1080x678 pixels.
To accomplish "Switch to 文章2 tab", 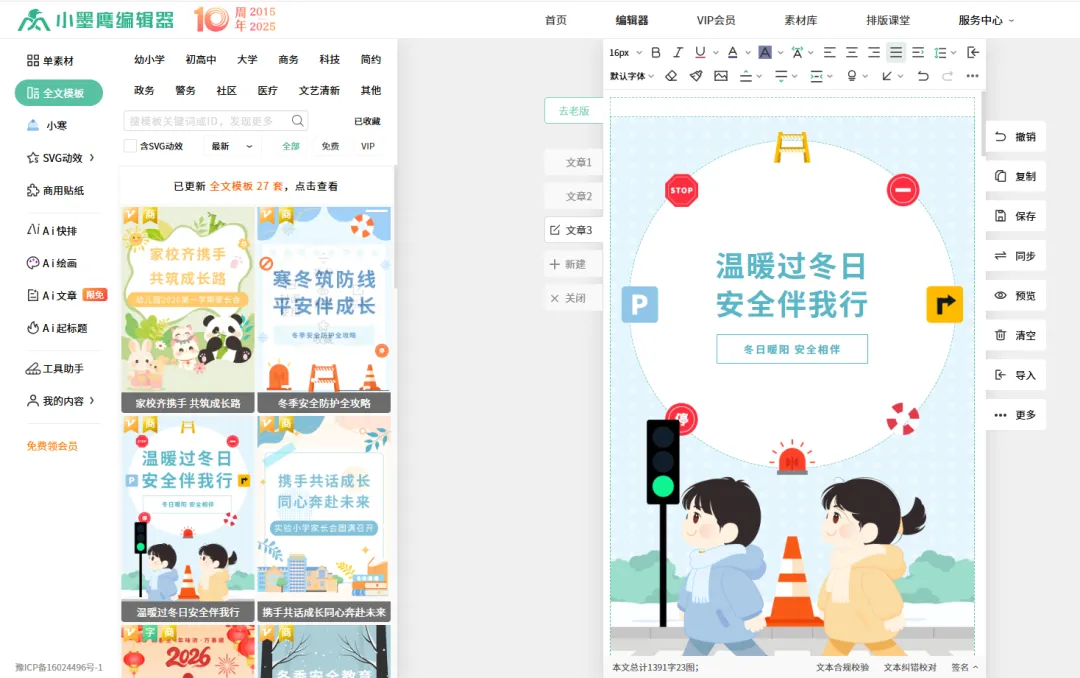I will tap(574, 196).
